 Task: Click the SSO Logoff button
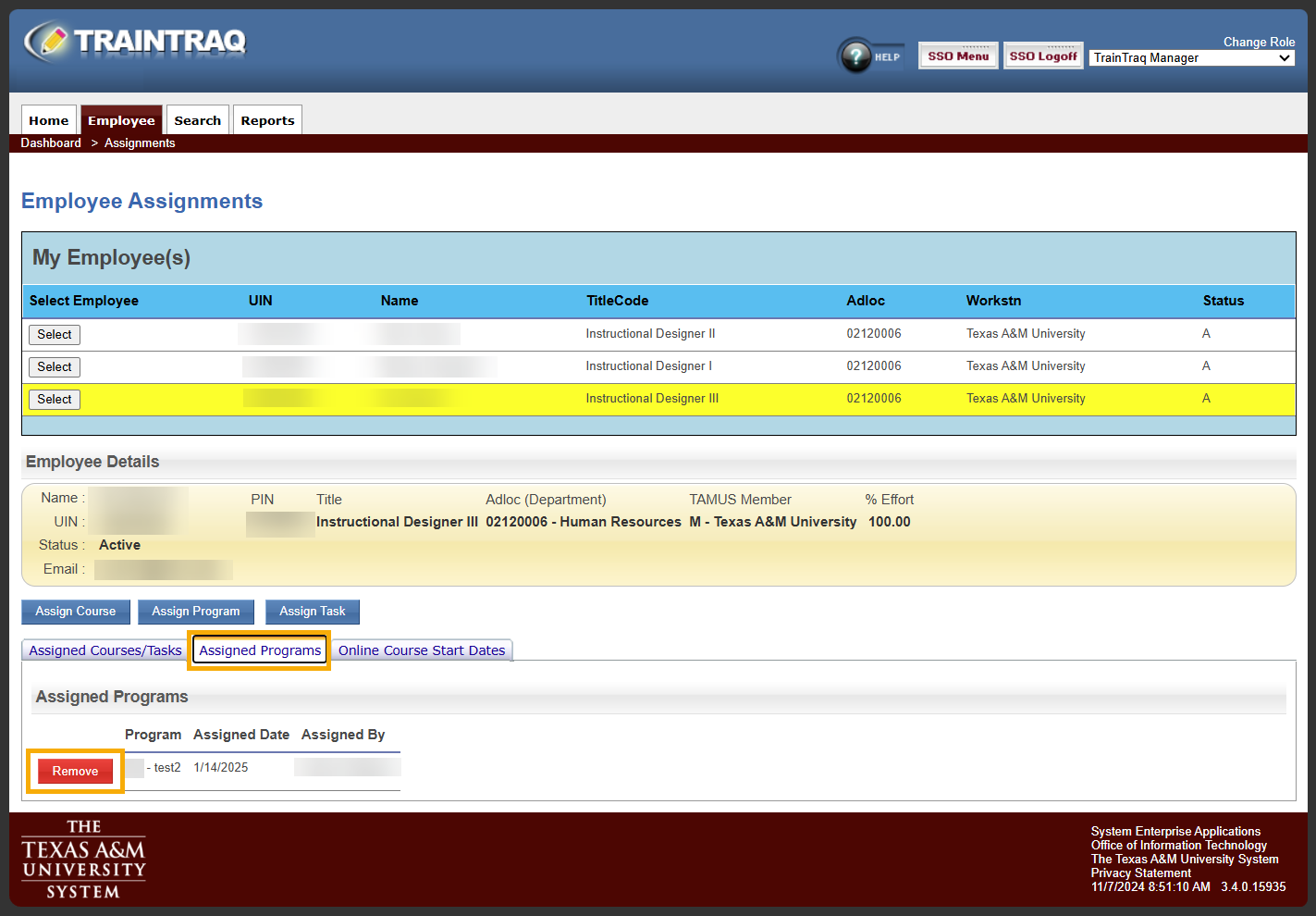(x=1043, y=56)
